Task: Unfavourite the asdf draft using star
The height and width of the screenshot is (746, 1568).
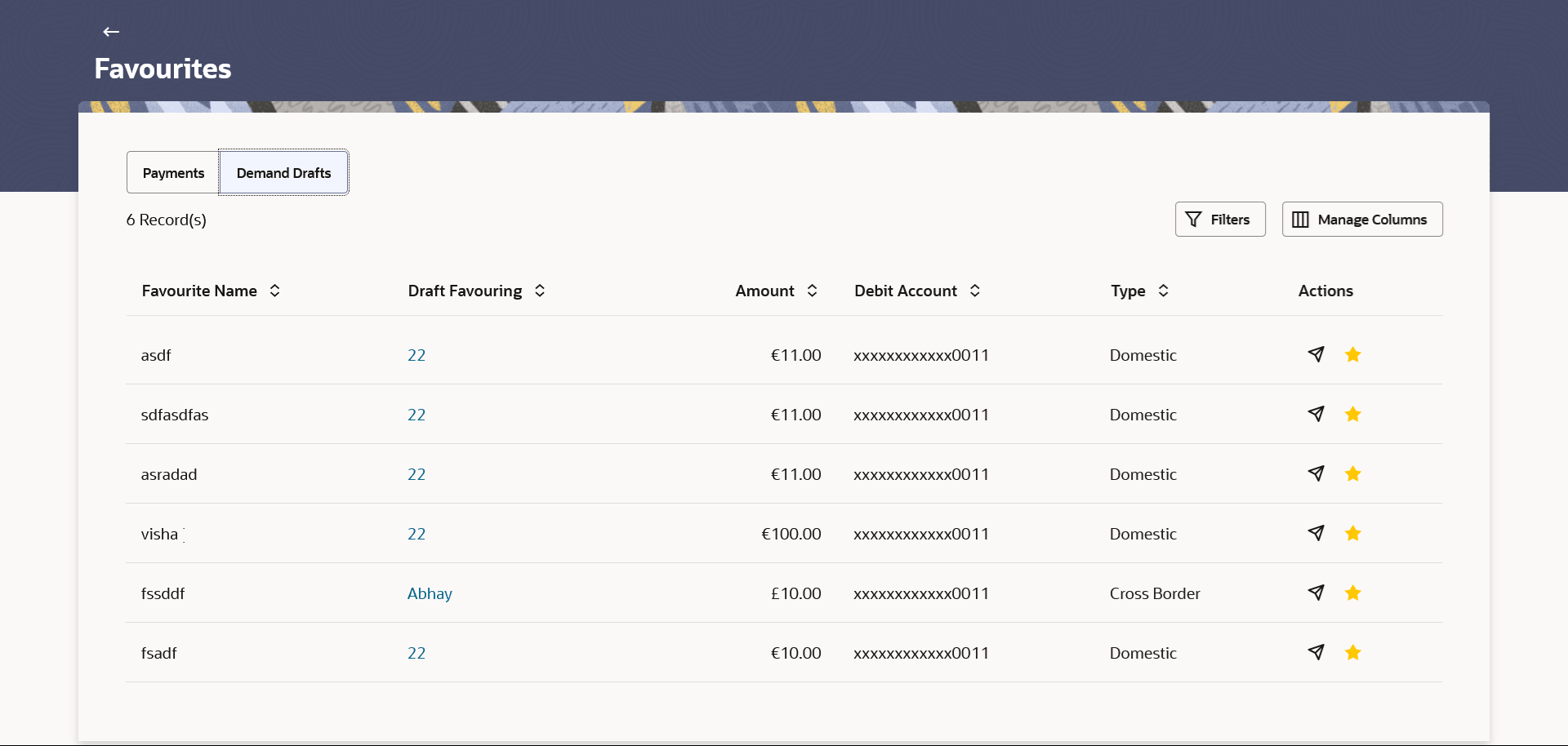Action: coord(1352,354)
